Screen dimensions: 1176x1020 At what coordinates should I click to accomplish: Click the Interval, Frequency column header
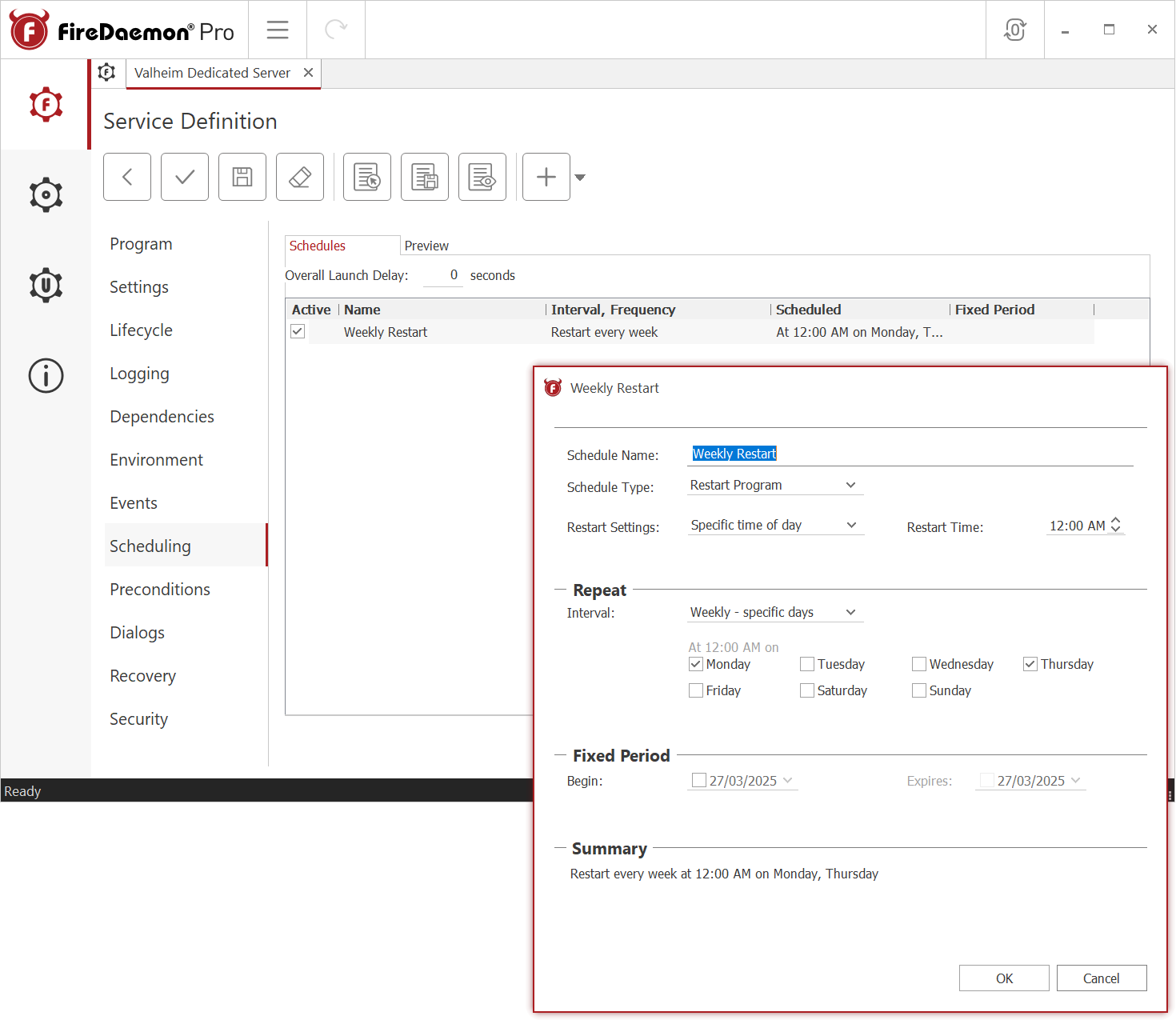tap(658, 310)
